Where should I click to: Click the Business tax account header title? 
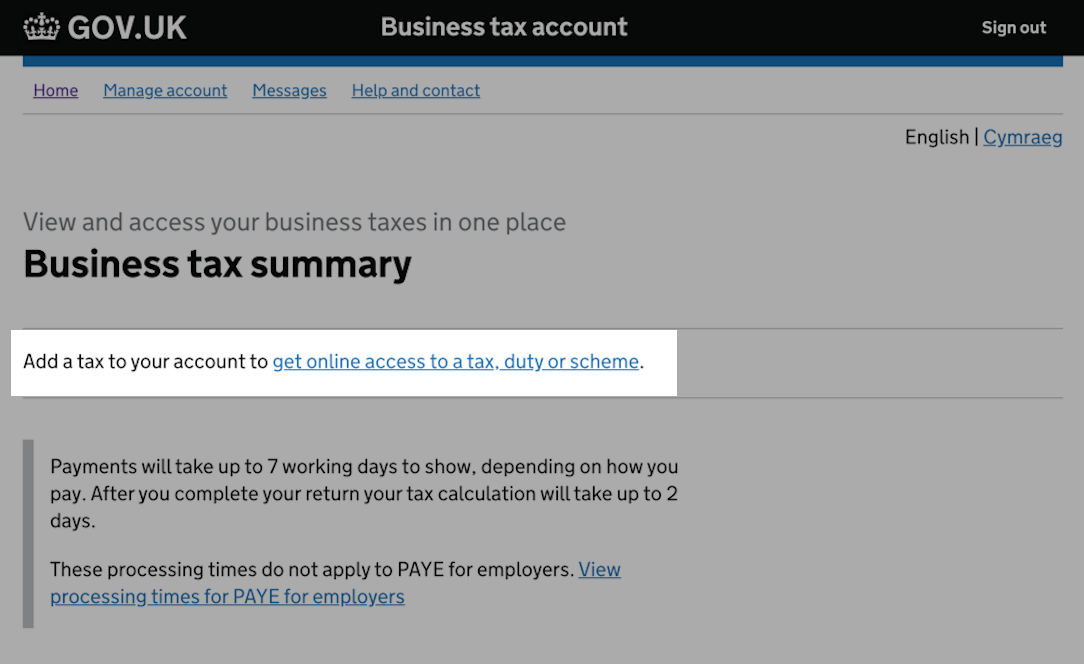[504, 27]
